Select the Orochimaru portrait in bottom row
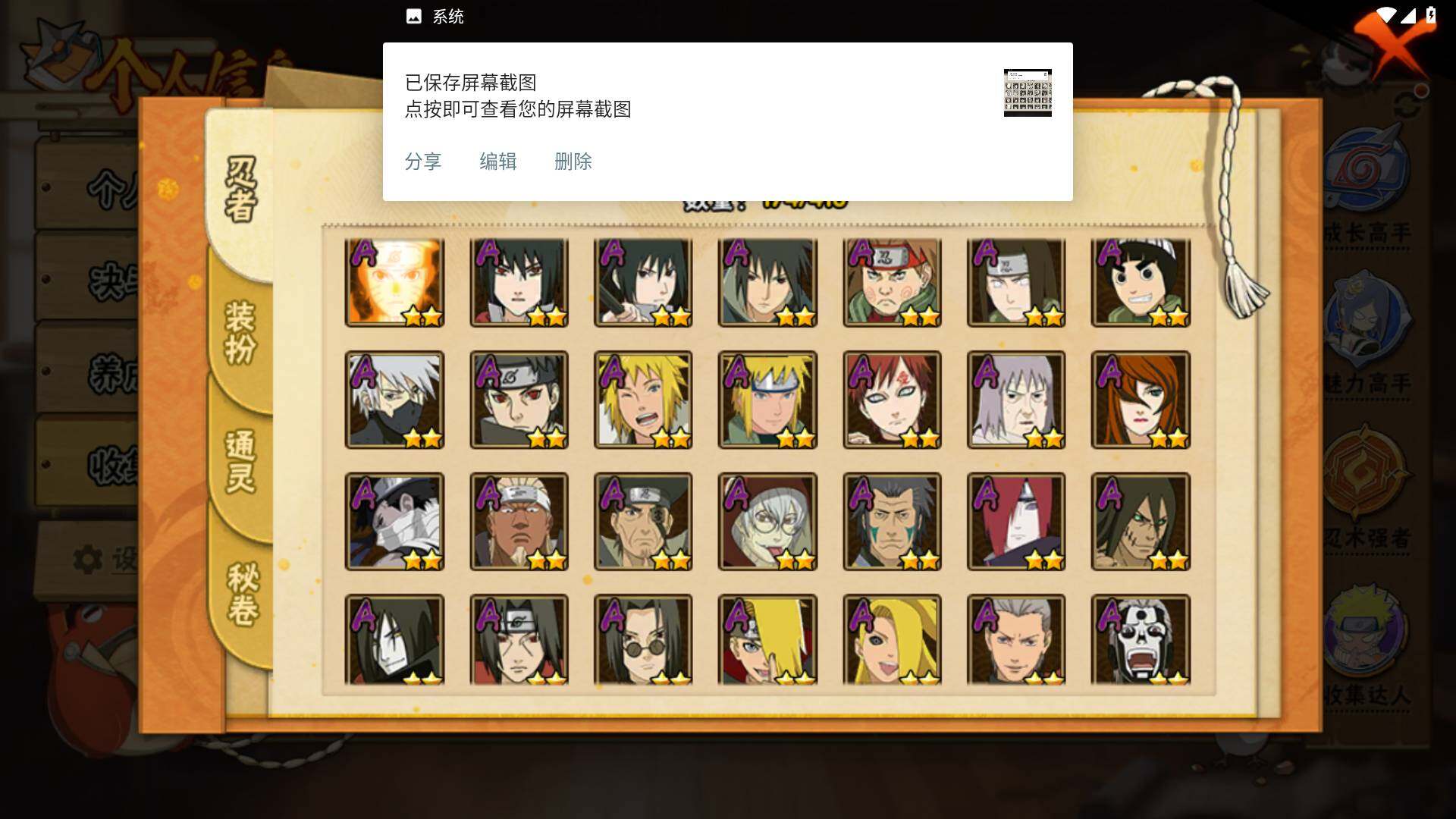Screen dimensions: 1456x819 coord(394,639)
